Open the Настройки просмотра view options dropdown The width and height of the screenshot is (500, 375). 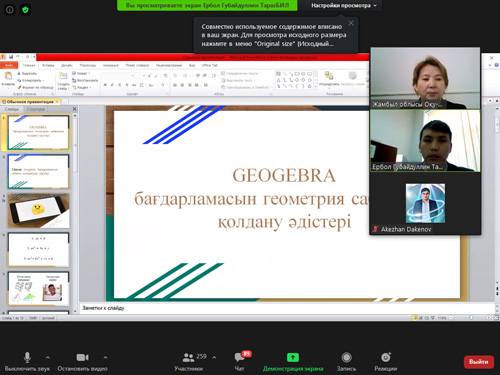point(344,5)
